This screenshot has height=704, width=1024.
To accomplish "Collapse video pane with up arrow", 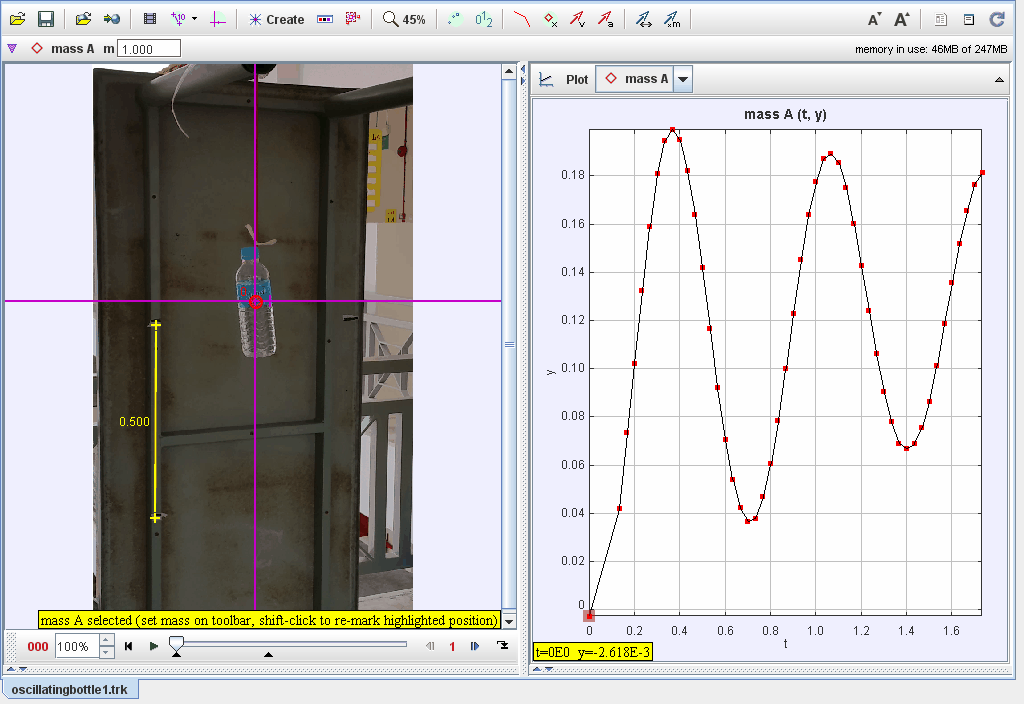I will point(11,669).
